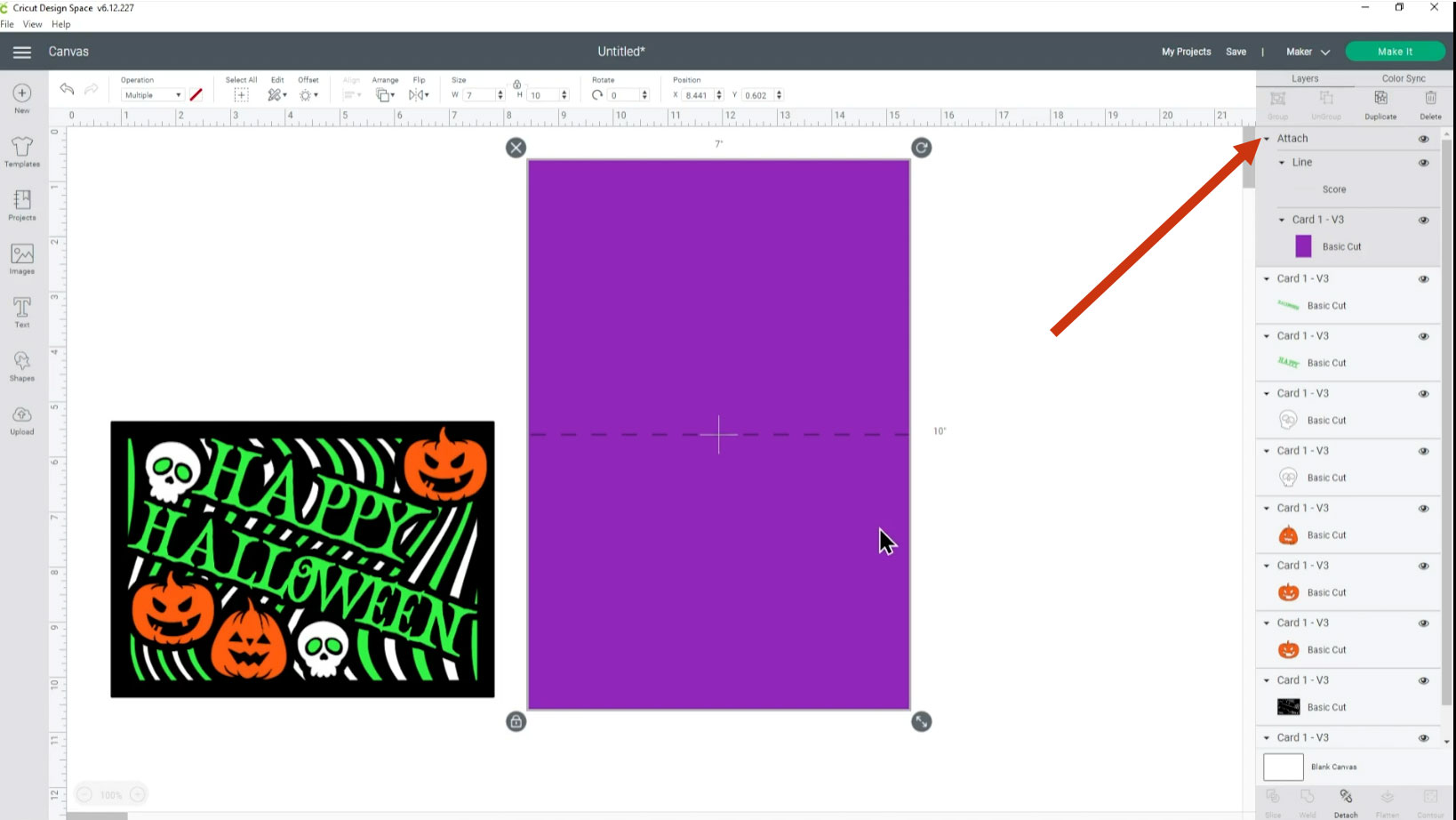The width and height of the screenshot is (1456, 820).
Task: Click the Duplicate layer icon
Action: pyautogui.click(x=1380, y=104)
